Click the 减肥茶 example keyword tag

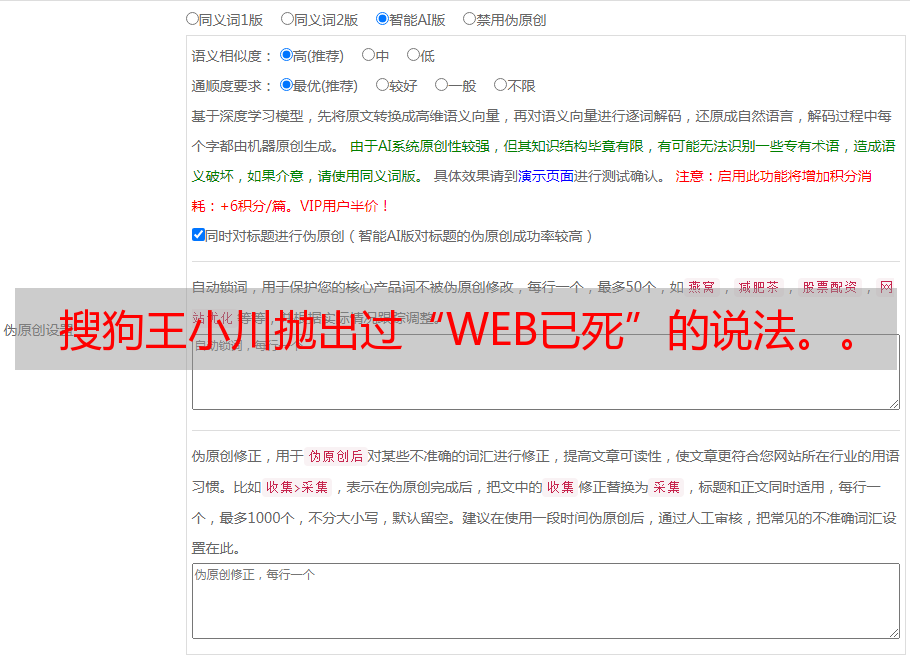coord(759,287)
